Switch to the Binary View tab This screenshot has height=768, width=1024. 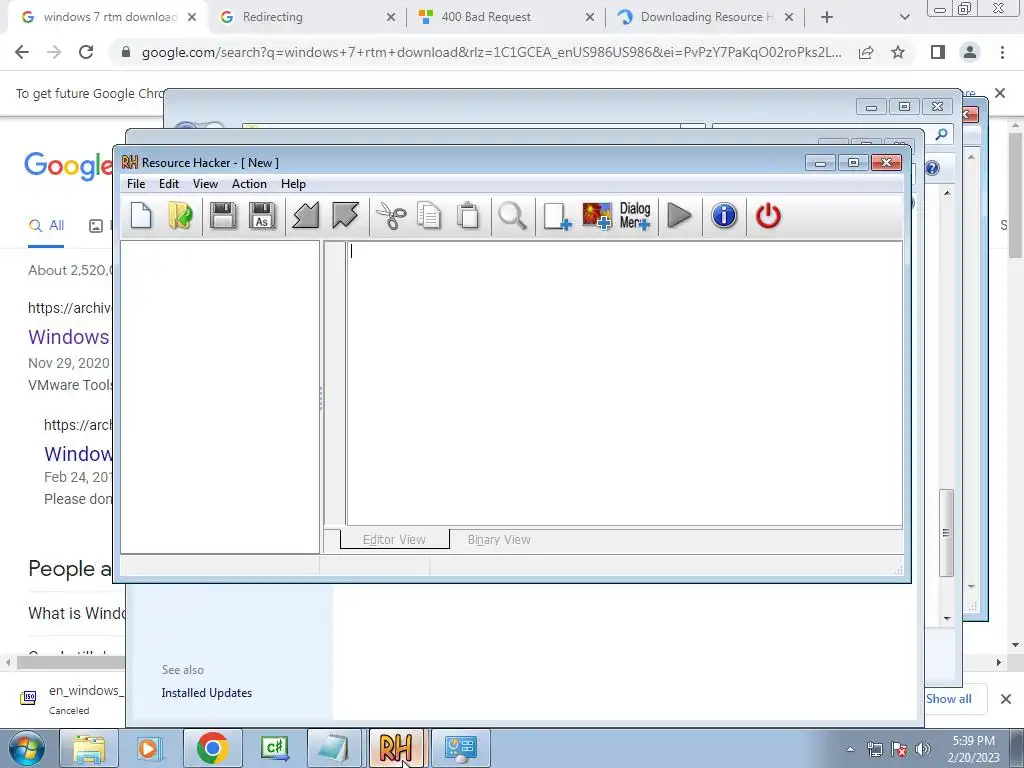point(499,539)
